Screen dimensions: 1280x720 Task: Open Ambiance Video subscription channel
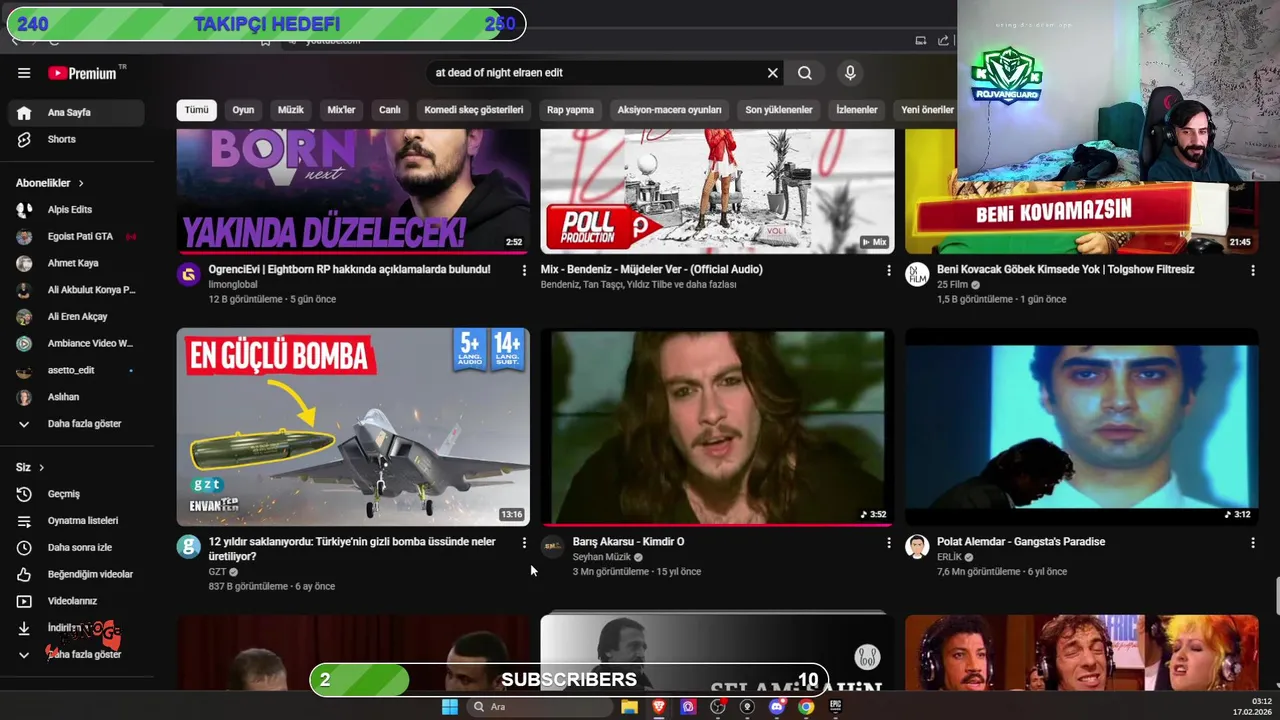click(76, 344)
